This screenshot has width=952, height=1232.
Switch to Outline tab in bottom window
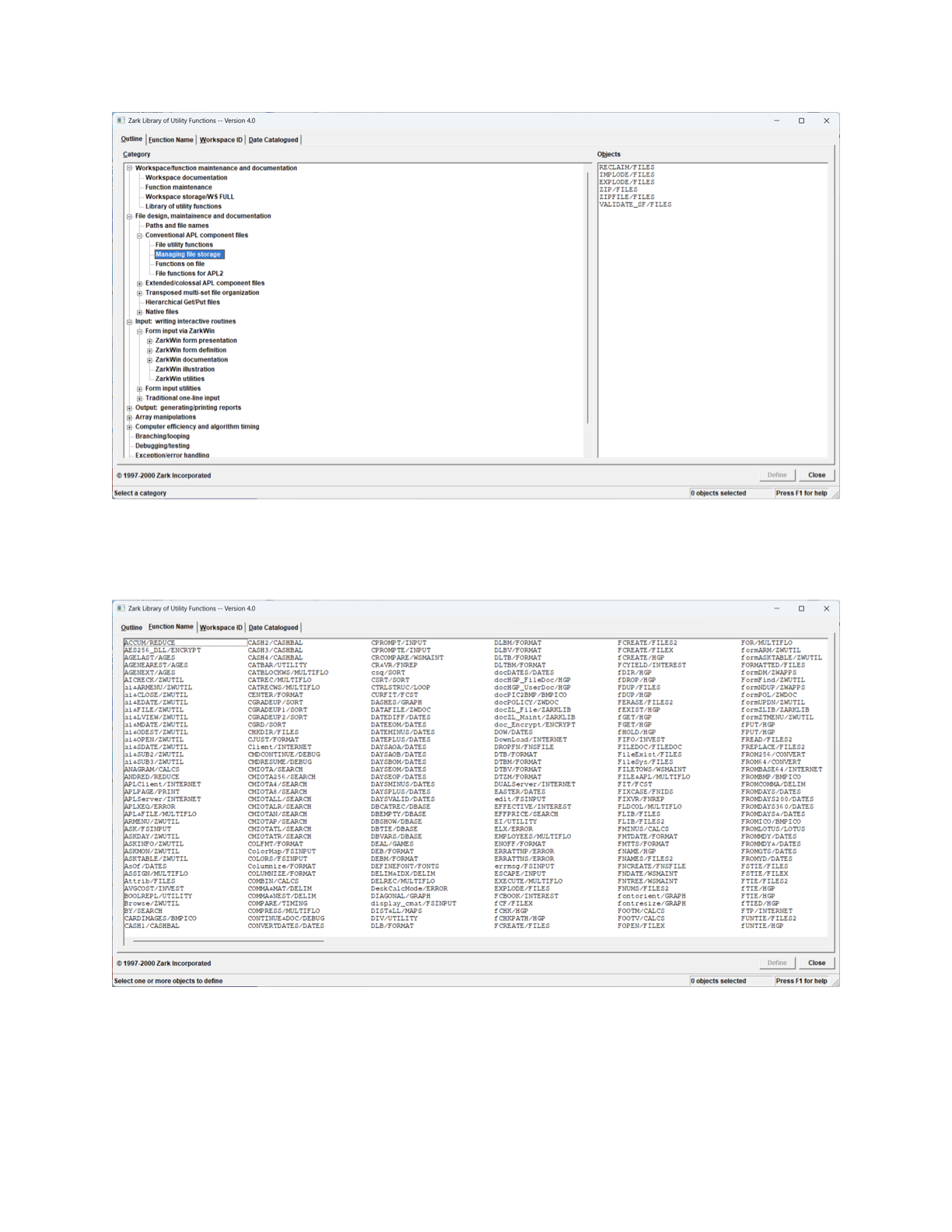click(x=131, y=628)
